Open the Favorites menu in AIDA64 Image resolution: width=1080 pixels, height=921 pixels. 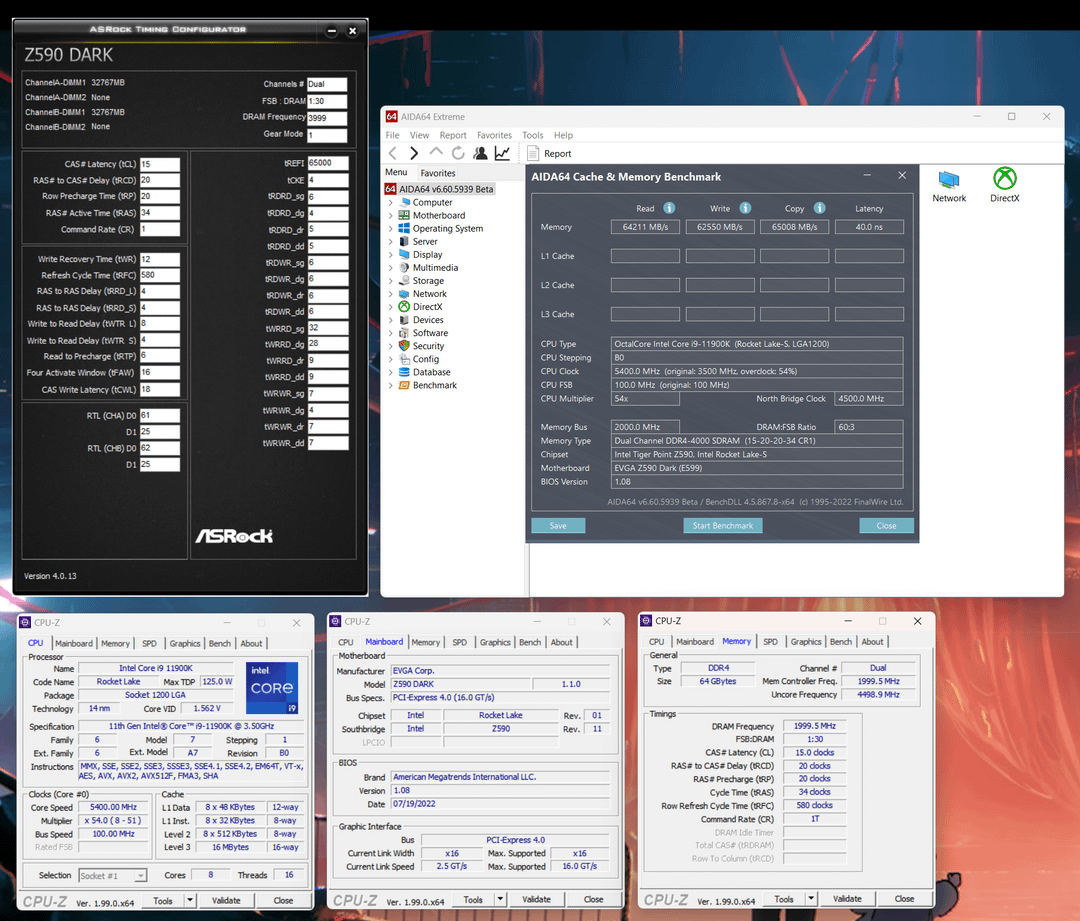(494, 136)
